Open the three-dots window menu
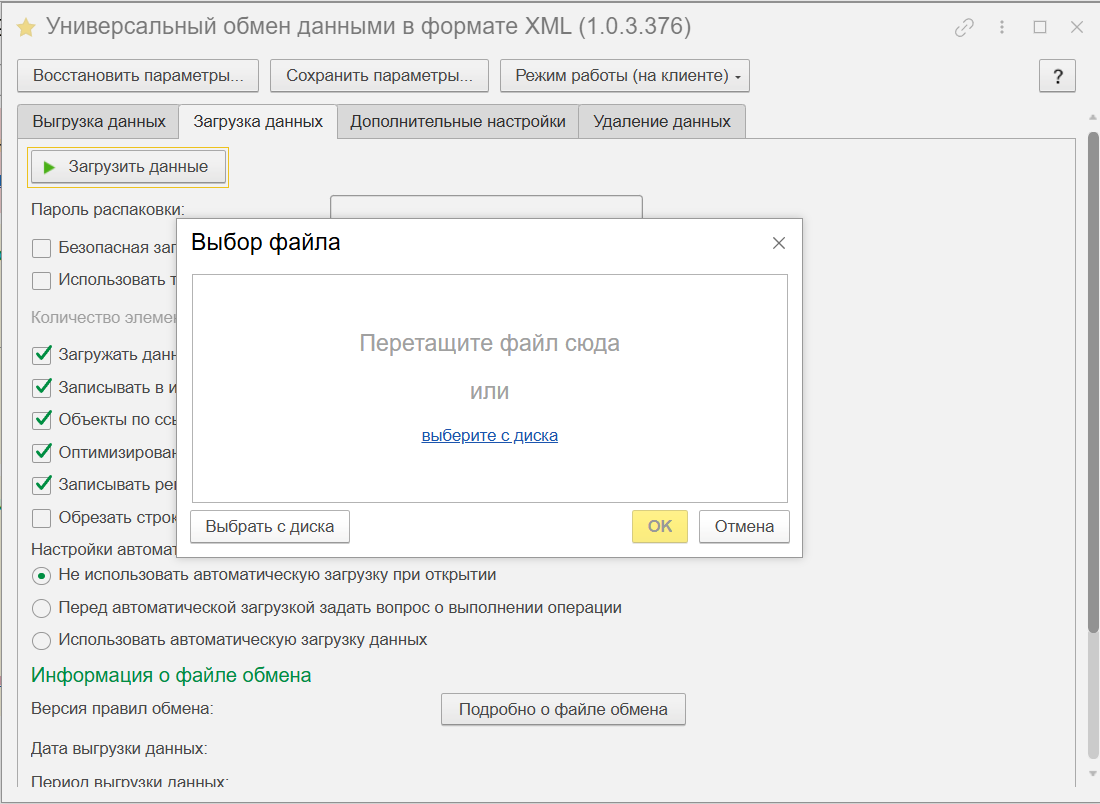The width and height of the screenshot is (1100, 804). [x=1002, y=27]
